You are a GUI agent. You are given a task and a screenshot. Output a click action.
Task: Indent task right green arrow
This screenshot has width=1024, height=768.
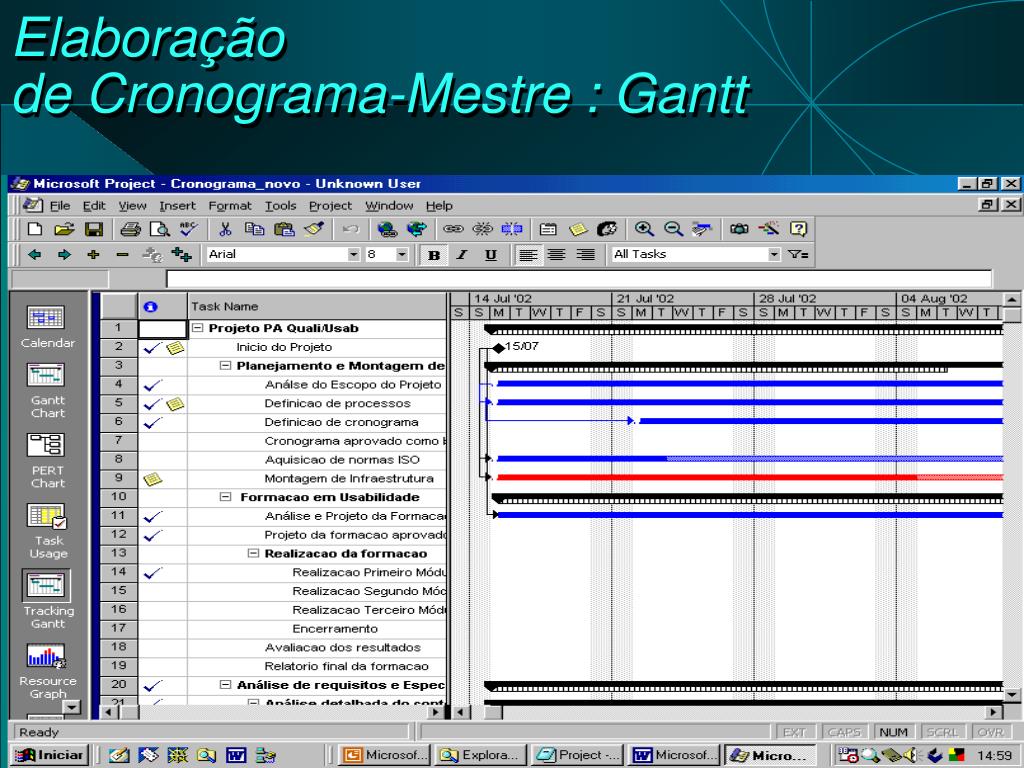[64, 255]
